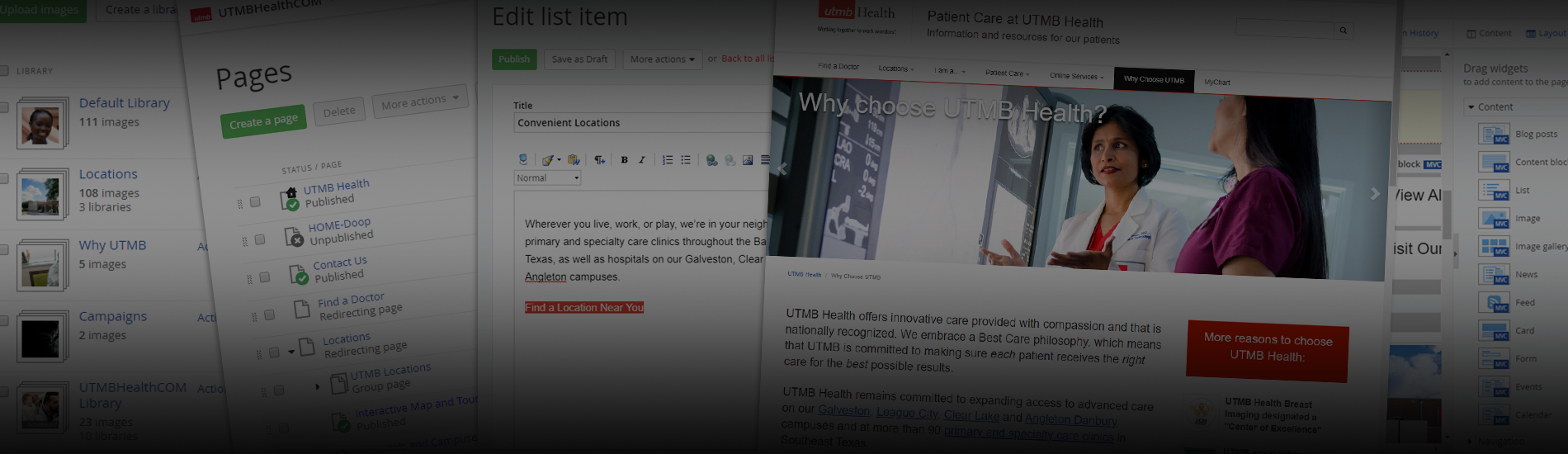This screenshot has width=1568, height=454.
Task: Check the box for Contact Us page
Action: pos(265,277)
